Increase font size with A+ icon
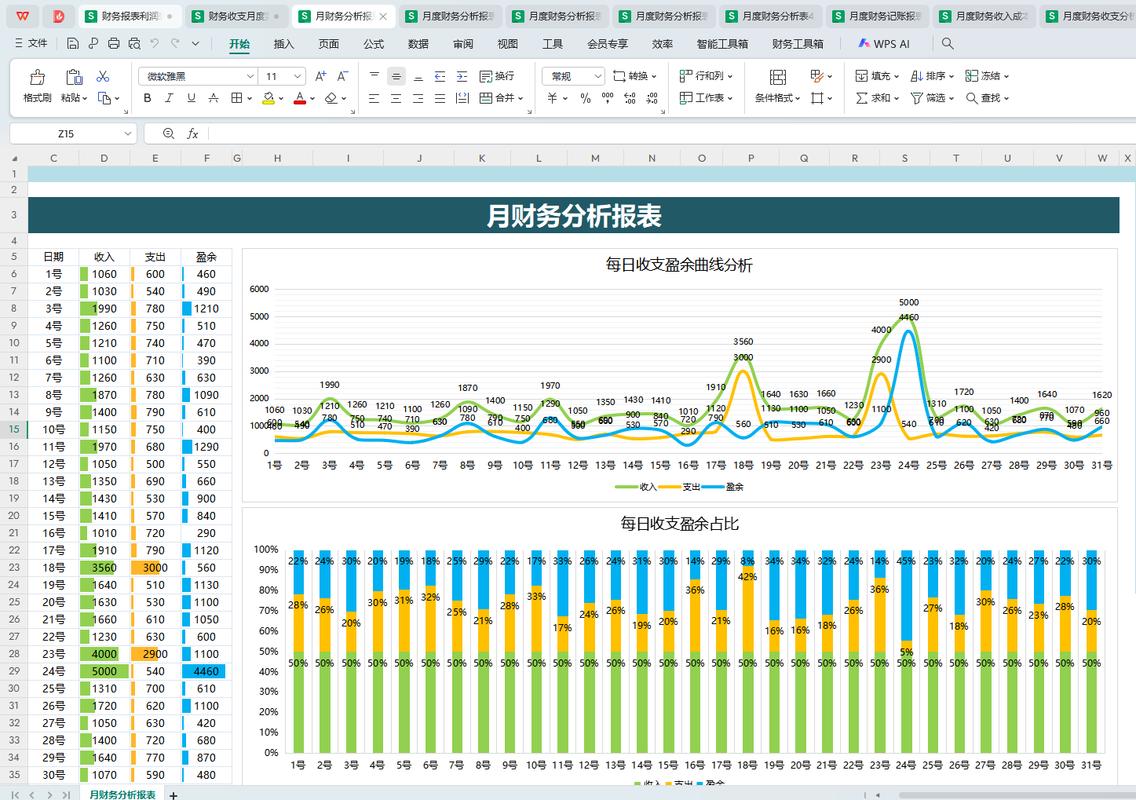 click(321, 76)
